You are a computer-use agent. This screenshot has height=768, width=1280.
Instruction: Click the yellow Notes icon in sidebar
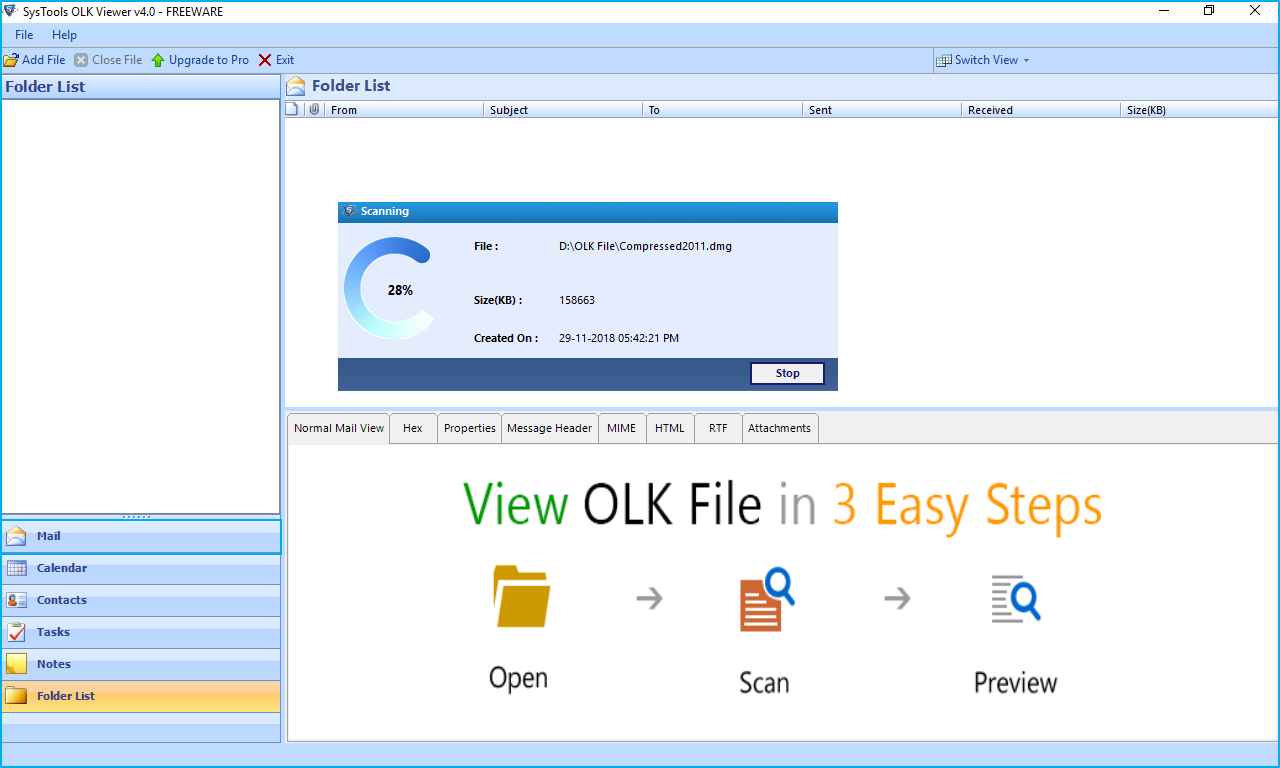point(16,664)
